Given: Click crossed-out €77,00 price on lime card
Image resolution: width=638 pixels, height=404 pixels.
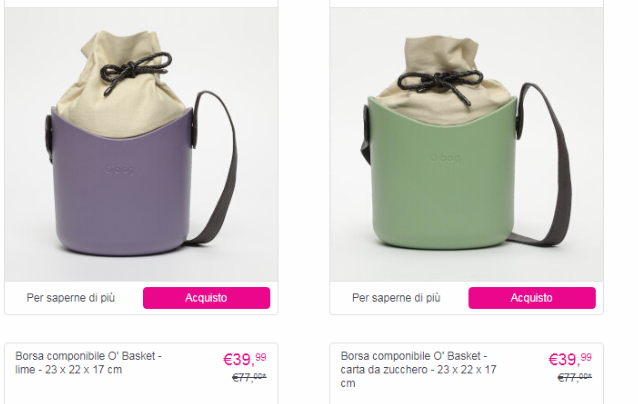Looking at the screenshot, I should click(x=249, y=378).
